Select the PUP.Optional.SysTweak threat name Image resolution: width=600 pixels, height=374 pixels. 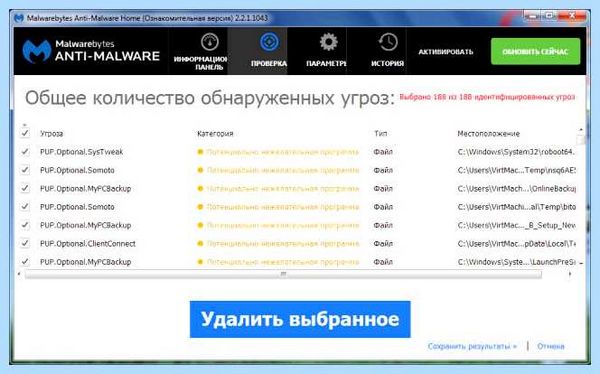pyautogui.click(x=82, y=152)
